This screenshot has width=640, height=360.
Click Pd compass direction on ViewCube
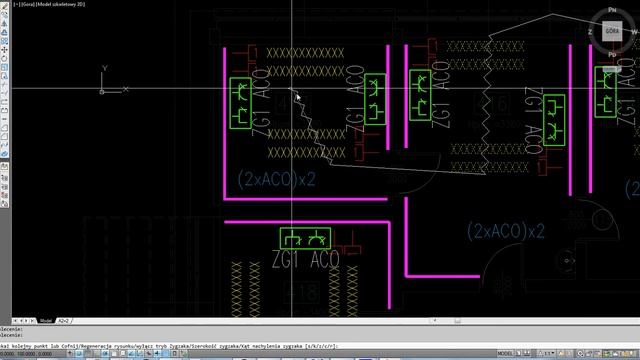(612, 55)
